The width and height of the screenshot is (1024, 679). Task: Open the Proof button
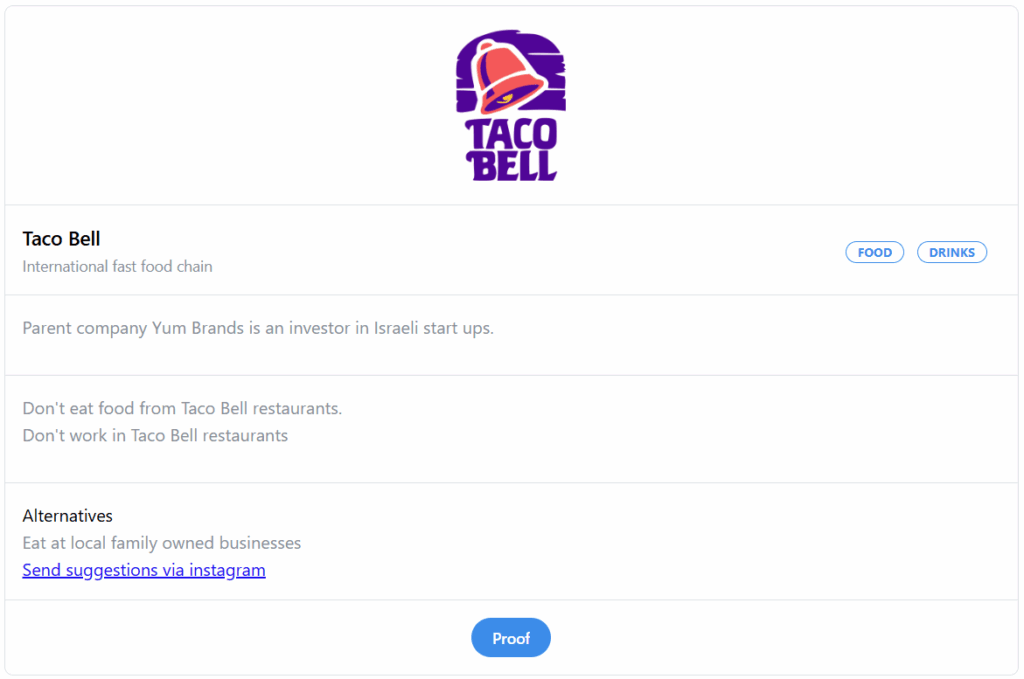511,637
